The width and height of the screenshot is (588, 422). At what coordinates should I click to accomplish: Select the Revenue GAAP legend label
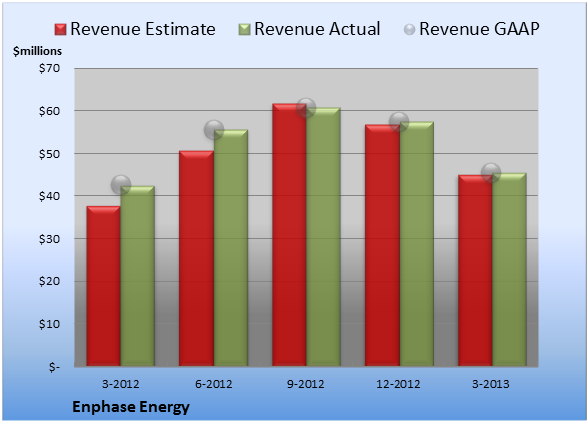[x=480, y=29]
